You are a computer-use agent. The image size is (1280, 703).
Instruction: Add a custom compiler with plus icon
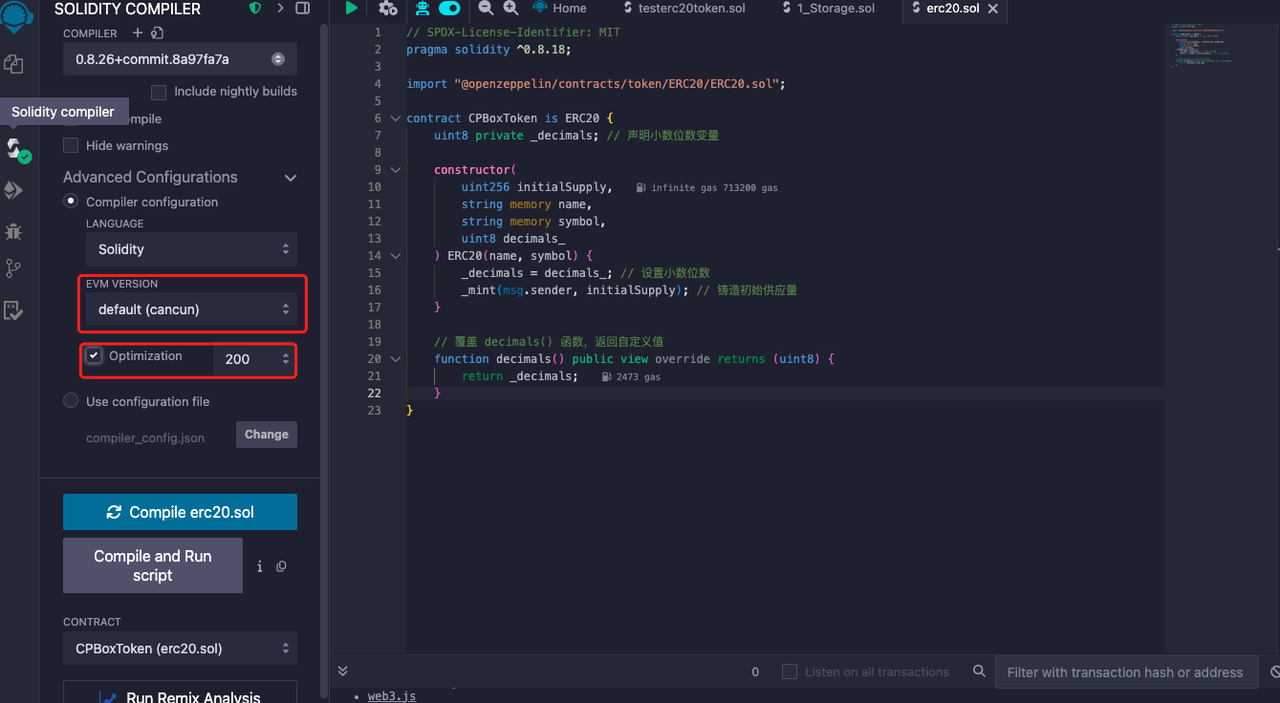click(x=138, y=33)
